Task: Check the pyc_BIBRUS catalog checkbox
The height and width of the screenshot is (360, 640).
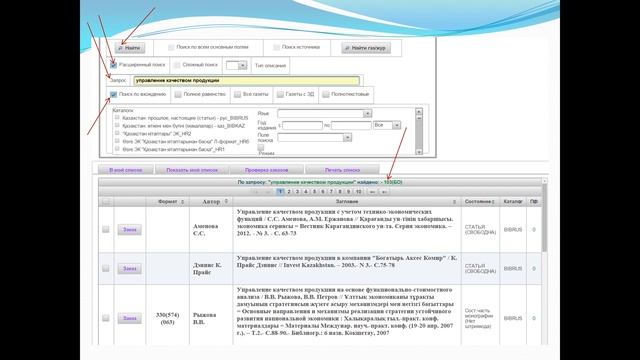Action: click(117, 118)
